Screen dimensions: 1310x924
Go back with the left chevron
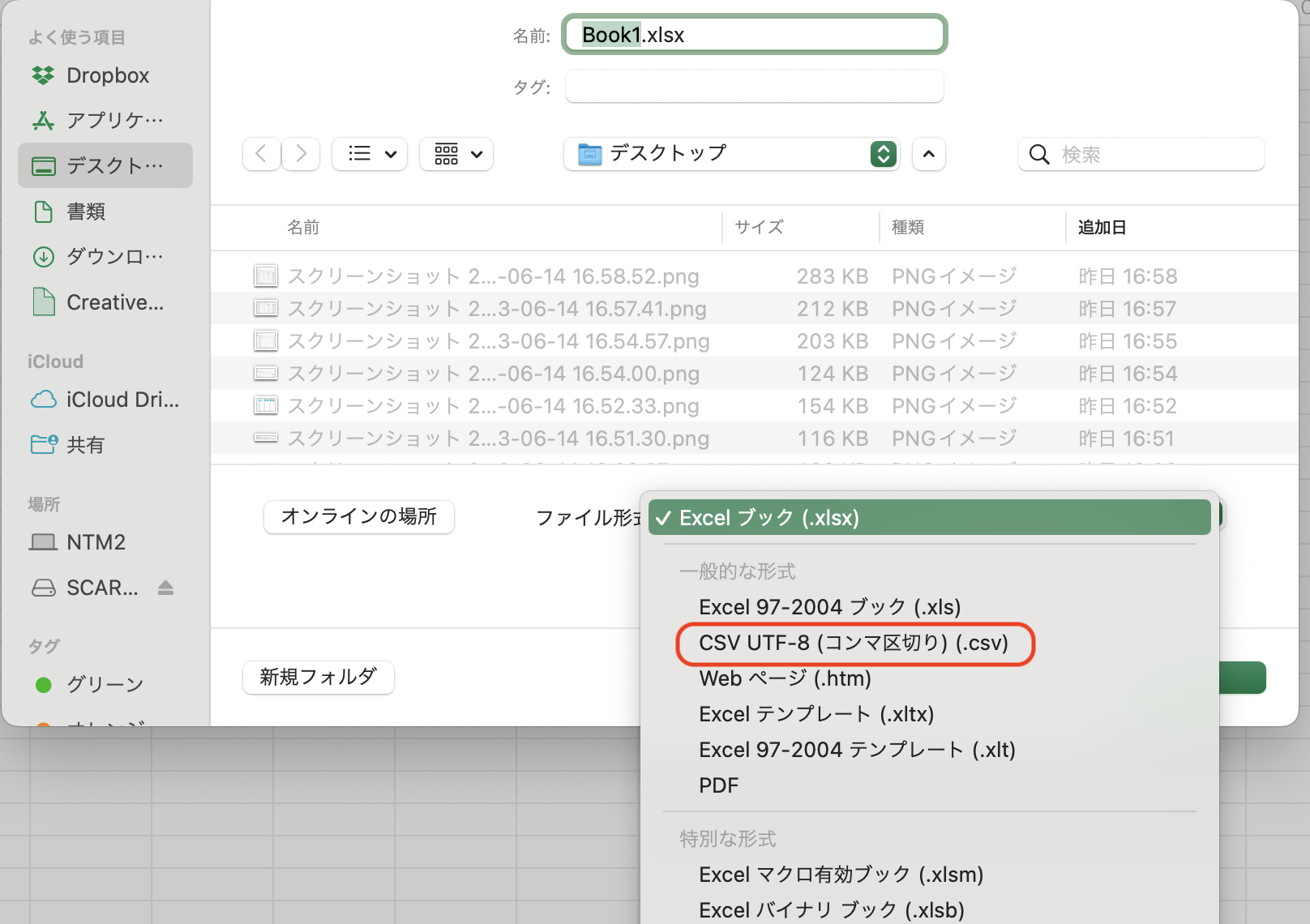point(261,154)
